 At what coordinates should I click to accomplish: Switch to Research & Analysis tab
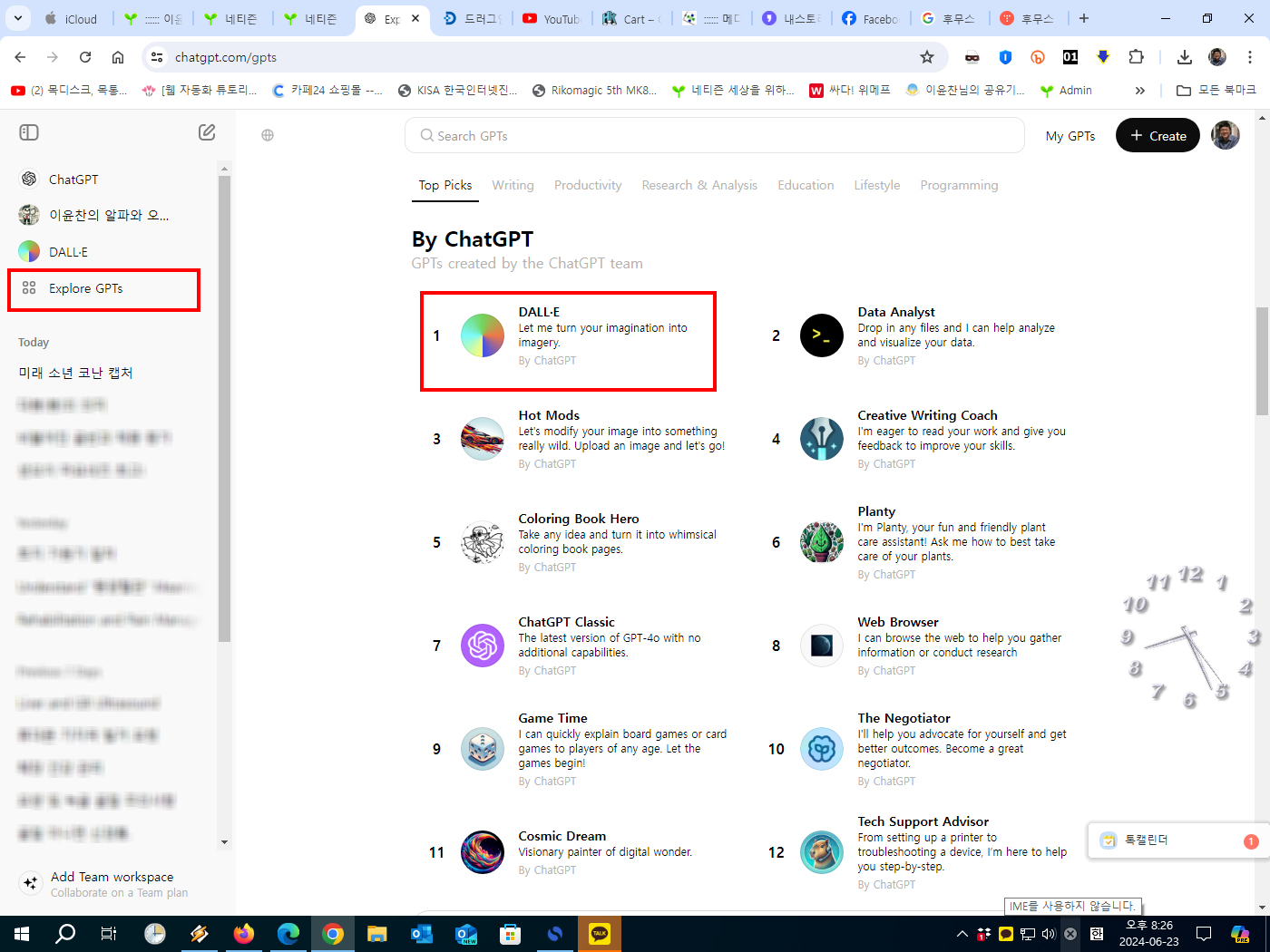[x=699, y=185]
